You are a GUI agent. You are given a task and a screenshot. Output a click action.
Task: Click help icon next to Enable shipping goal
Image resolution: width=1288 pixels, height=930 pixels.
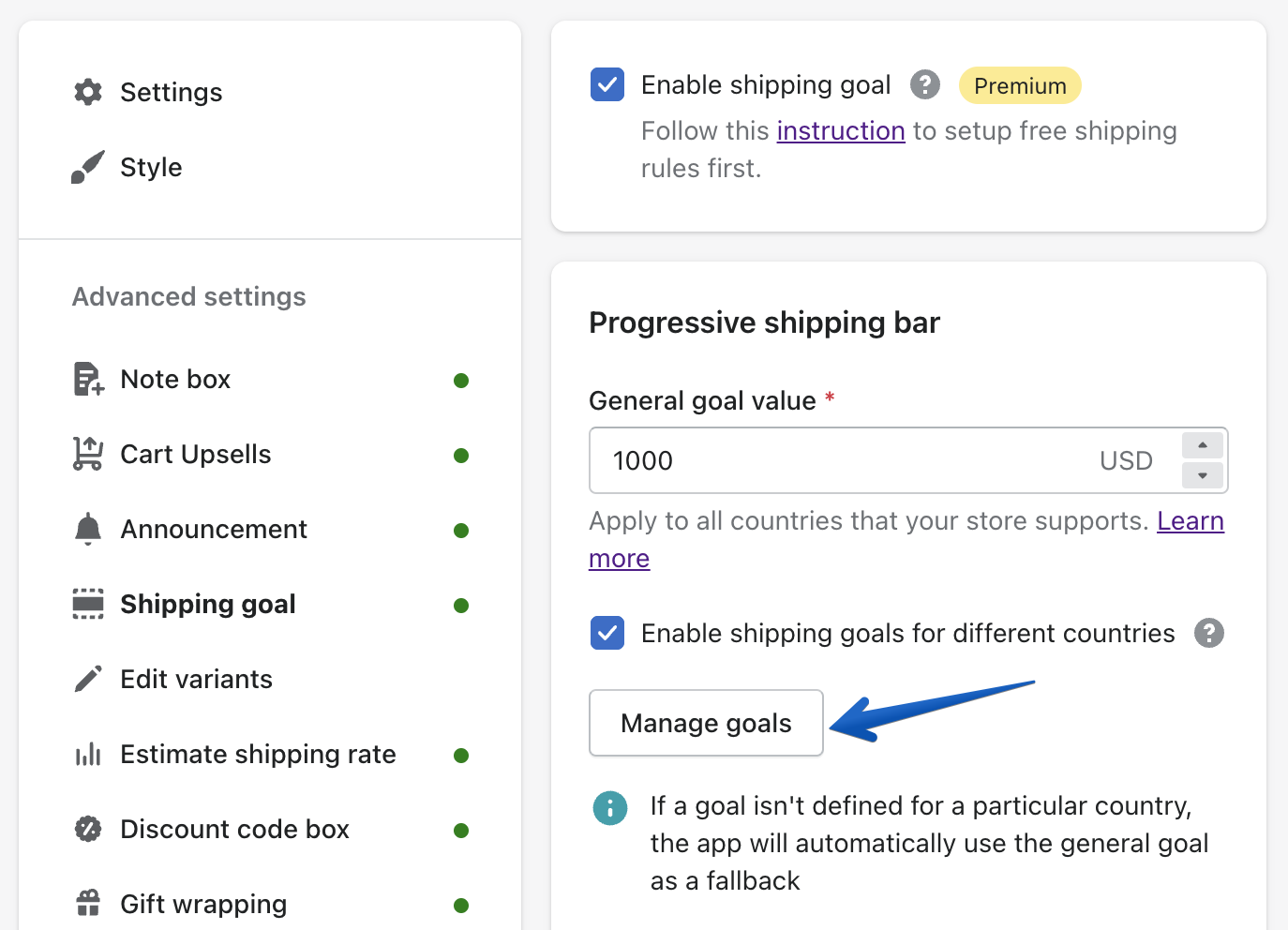(x=925, y=85)
